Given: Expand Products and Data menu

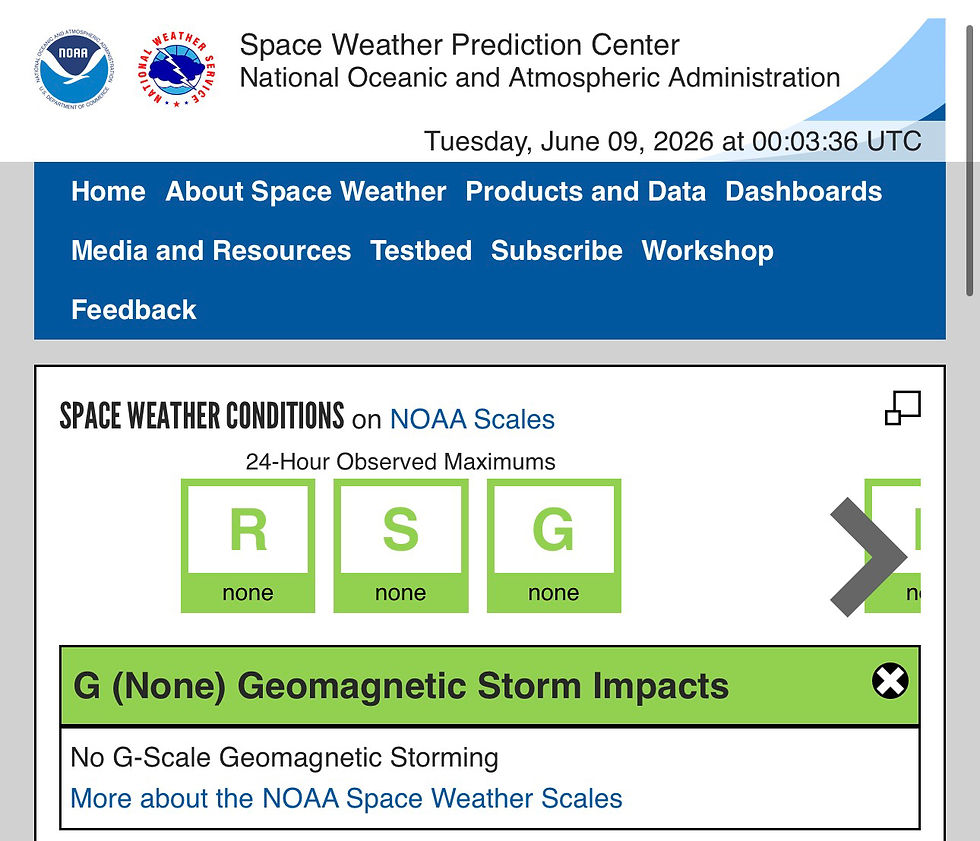Looking at the screenshot, I should (586, 191).
